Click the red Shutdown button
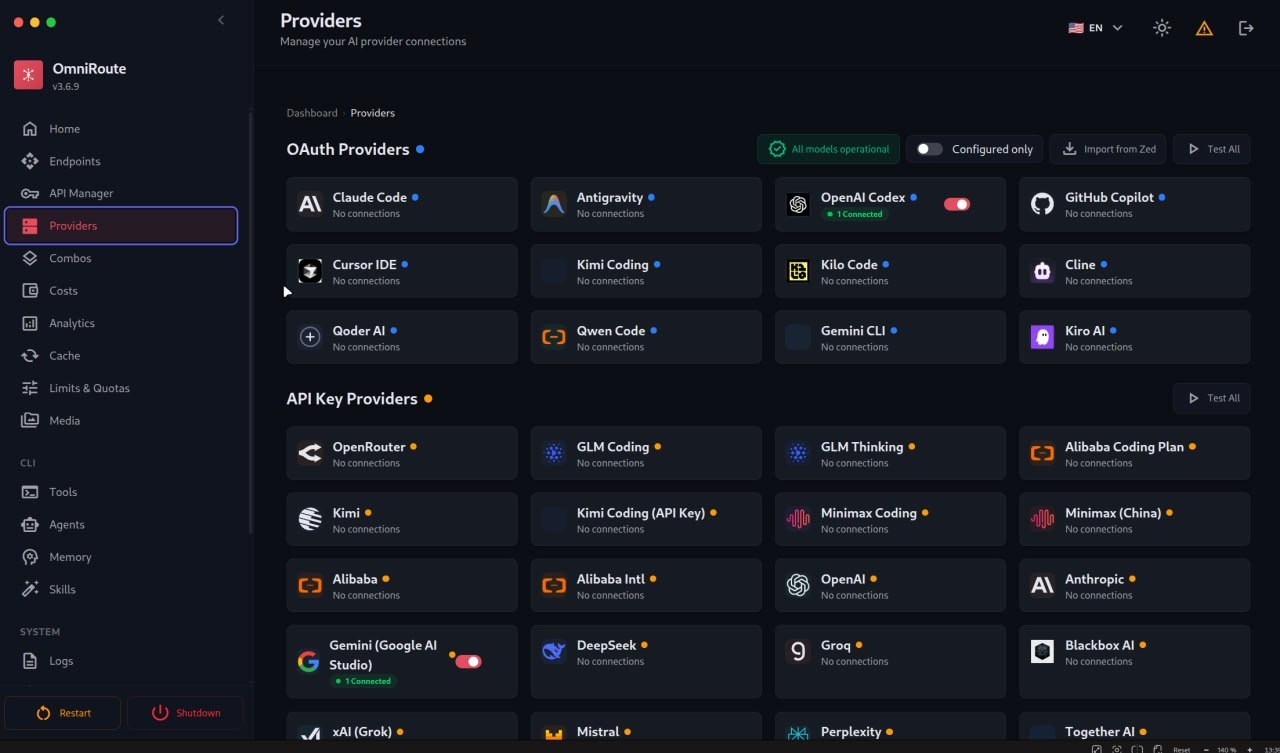This screenshot has height=753, width=1280. click(185, 713)
